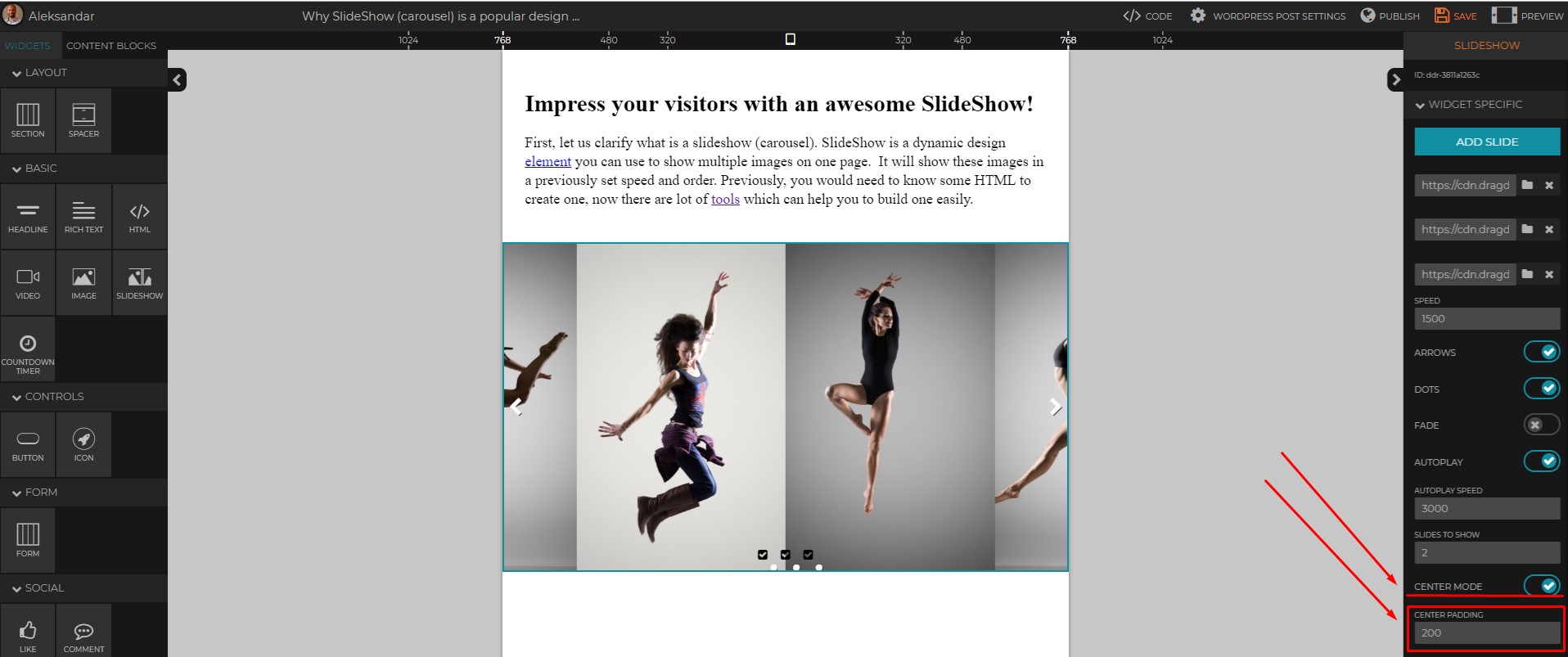1568x657 pixels.
Task: Pick the Slideshow widget
Action: pos(140,283)
